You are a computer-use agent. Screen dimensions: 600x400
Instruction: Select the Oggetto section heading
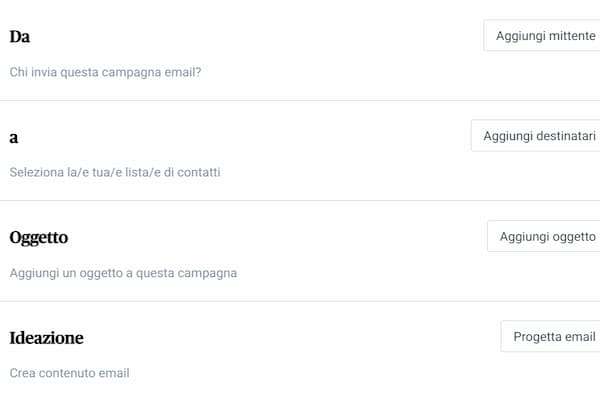click(39, 237)
